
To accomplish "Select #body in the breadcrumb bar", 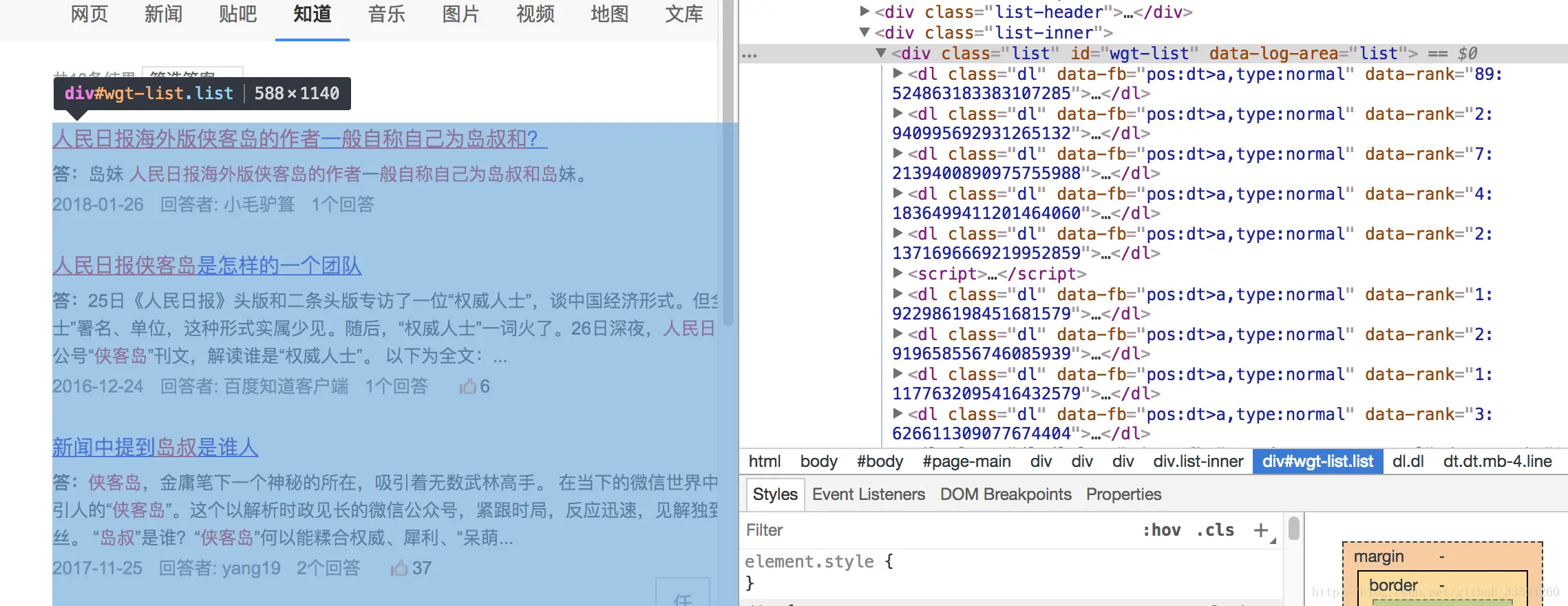I will click(880, 461).
